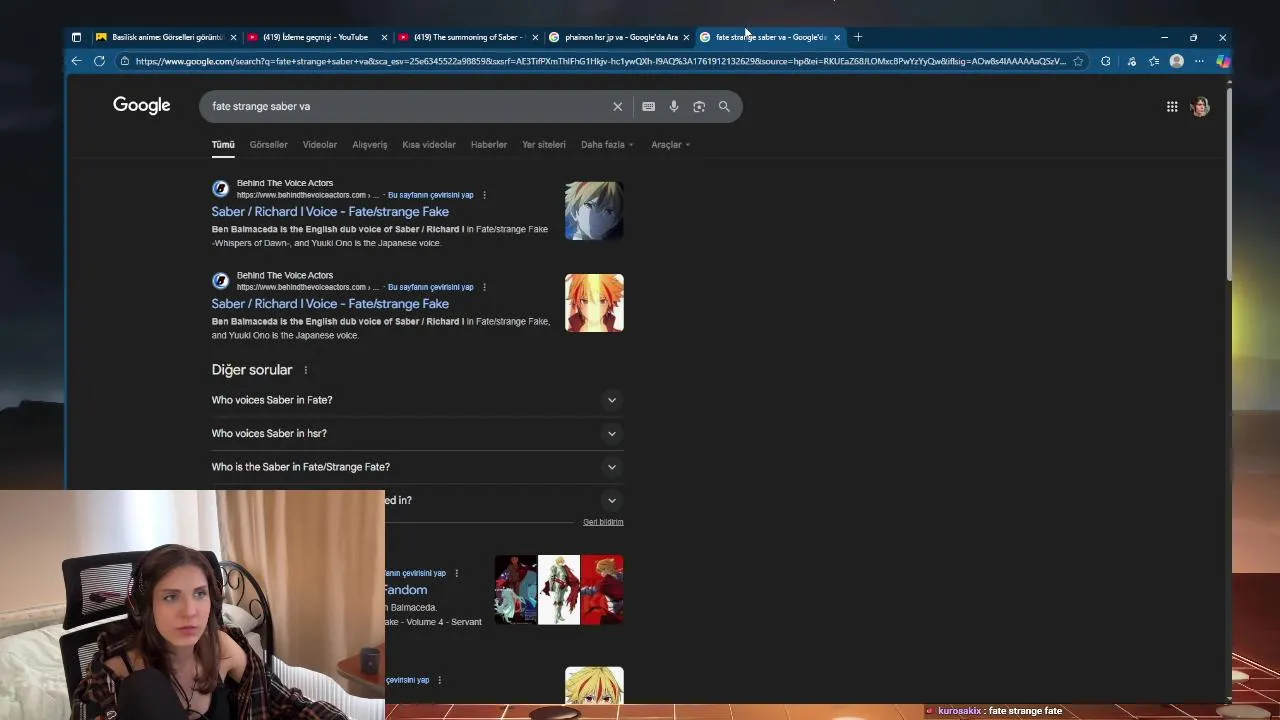Reload the current page

coord(99,61)
